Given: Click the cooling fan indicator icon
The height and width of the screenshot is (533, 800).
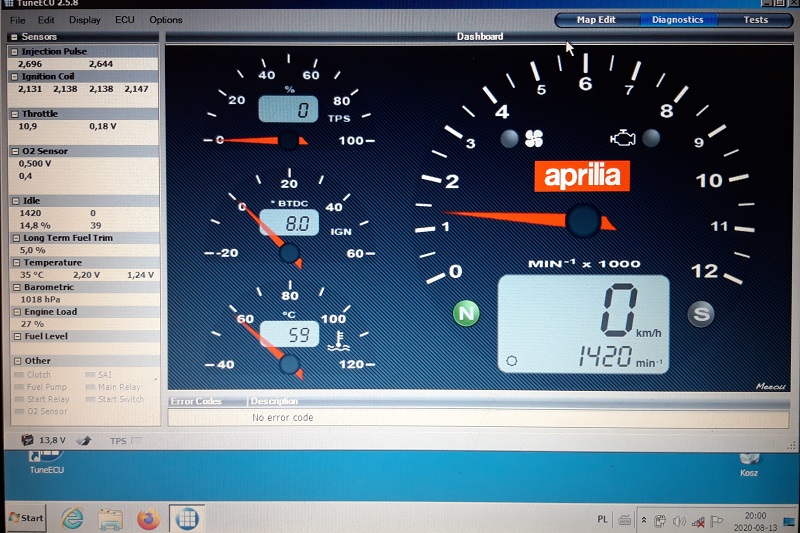Looking at the screenshot, I should [534, 138].
